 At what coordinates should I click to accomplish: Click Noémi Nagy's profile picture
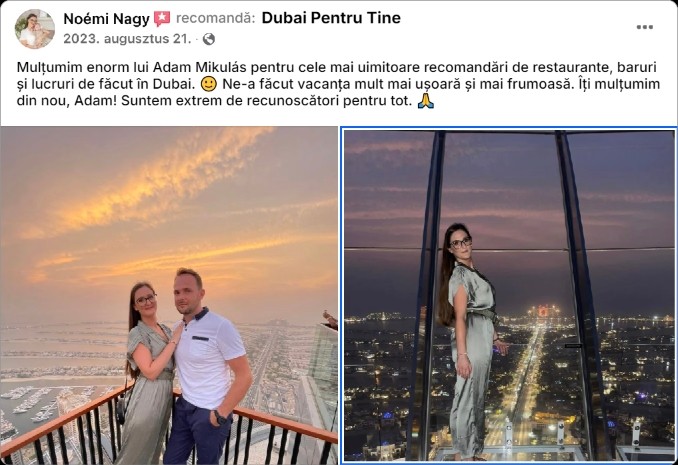(35, 29)
